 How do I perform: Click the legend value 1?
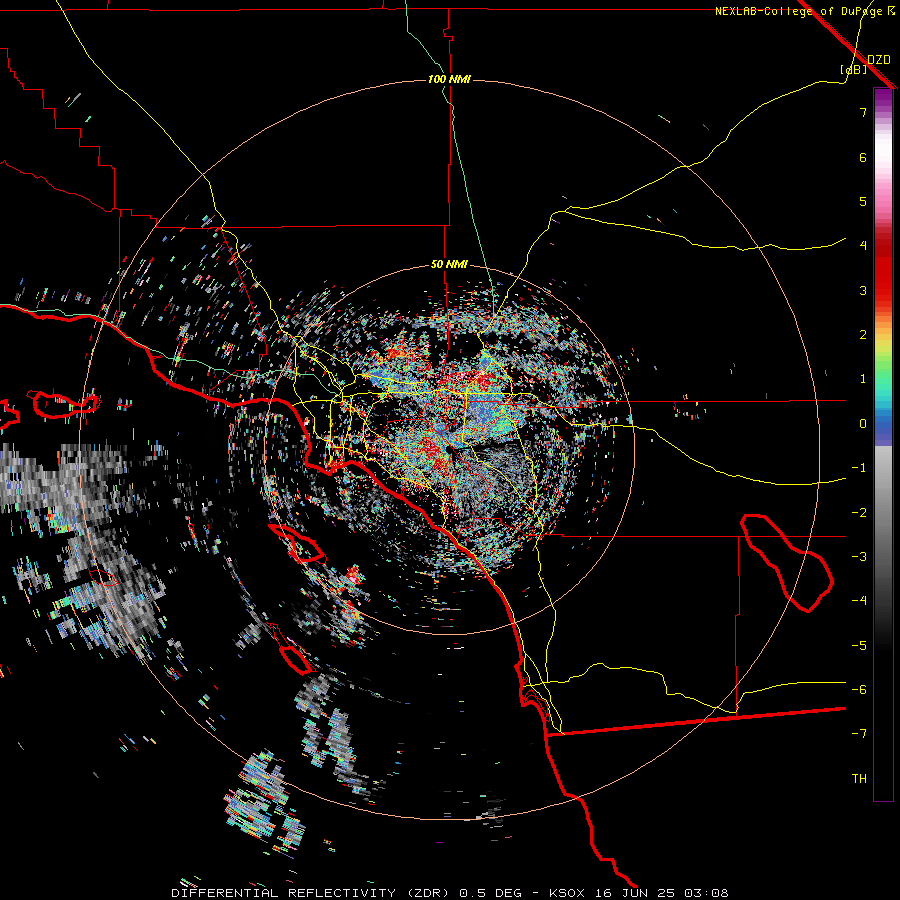pyautogui.click(x=863, y=379)
